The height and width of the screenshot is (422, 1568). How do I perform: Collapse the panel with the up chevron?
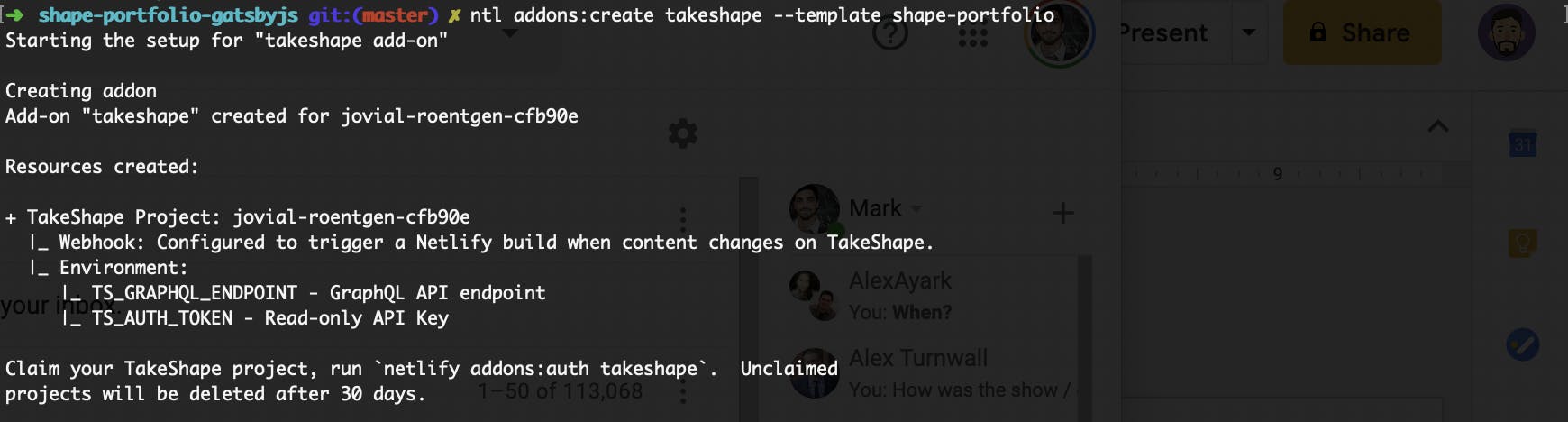(1438, 126)
